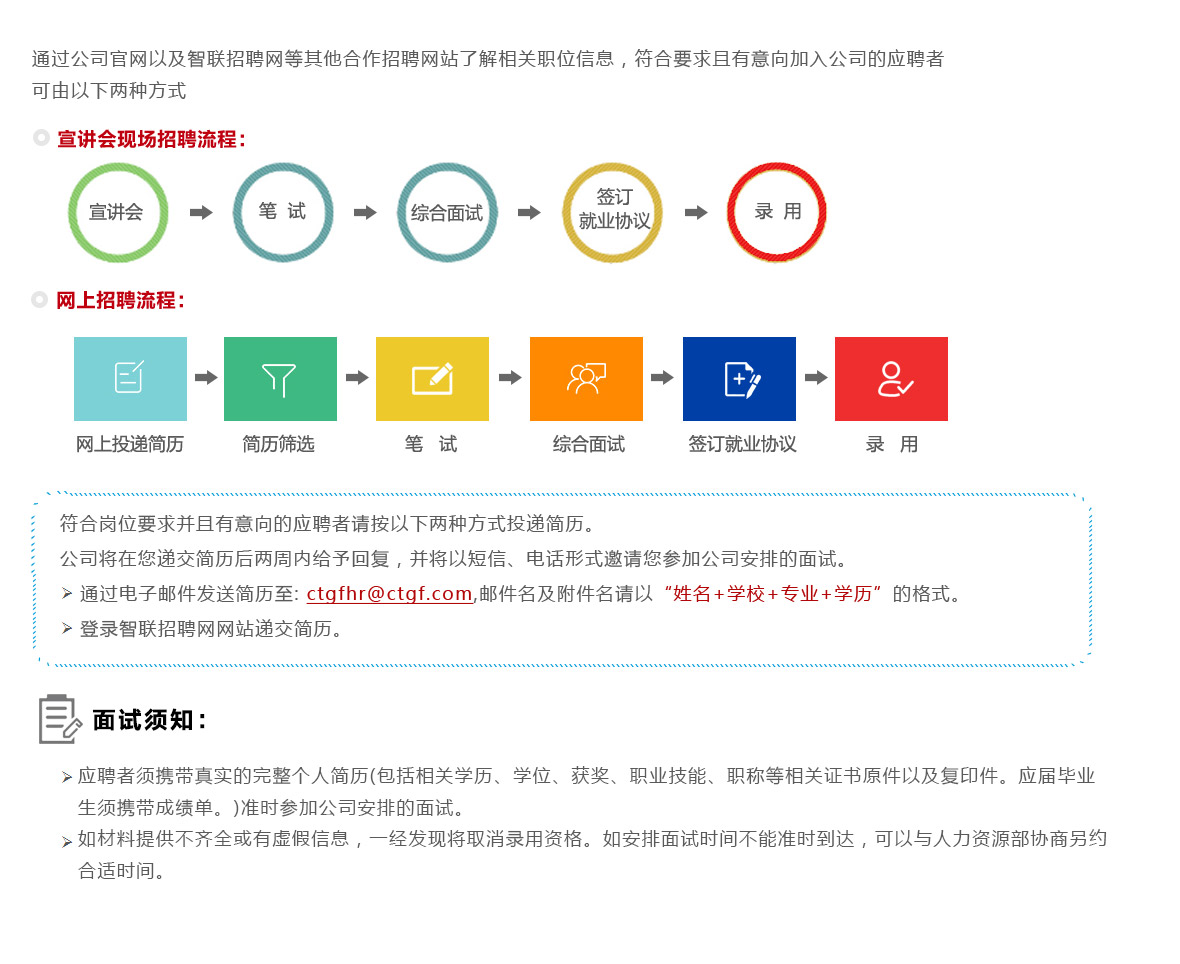Select the yellow 笔试 written test icon
This screenshot has height=964, width=1180.
pyautogui.click(x=432, y=379)
